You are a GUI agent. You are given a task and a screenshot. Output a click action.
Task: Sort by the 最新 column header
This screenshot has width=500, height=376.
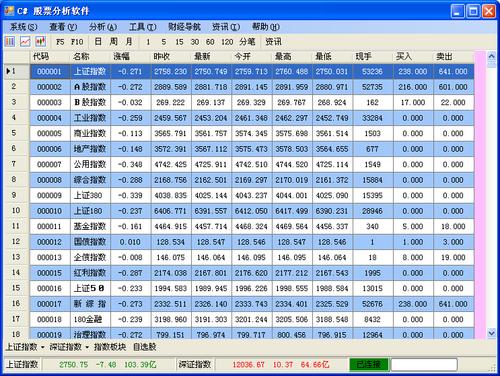coord(211,57)
